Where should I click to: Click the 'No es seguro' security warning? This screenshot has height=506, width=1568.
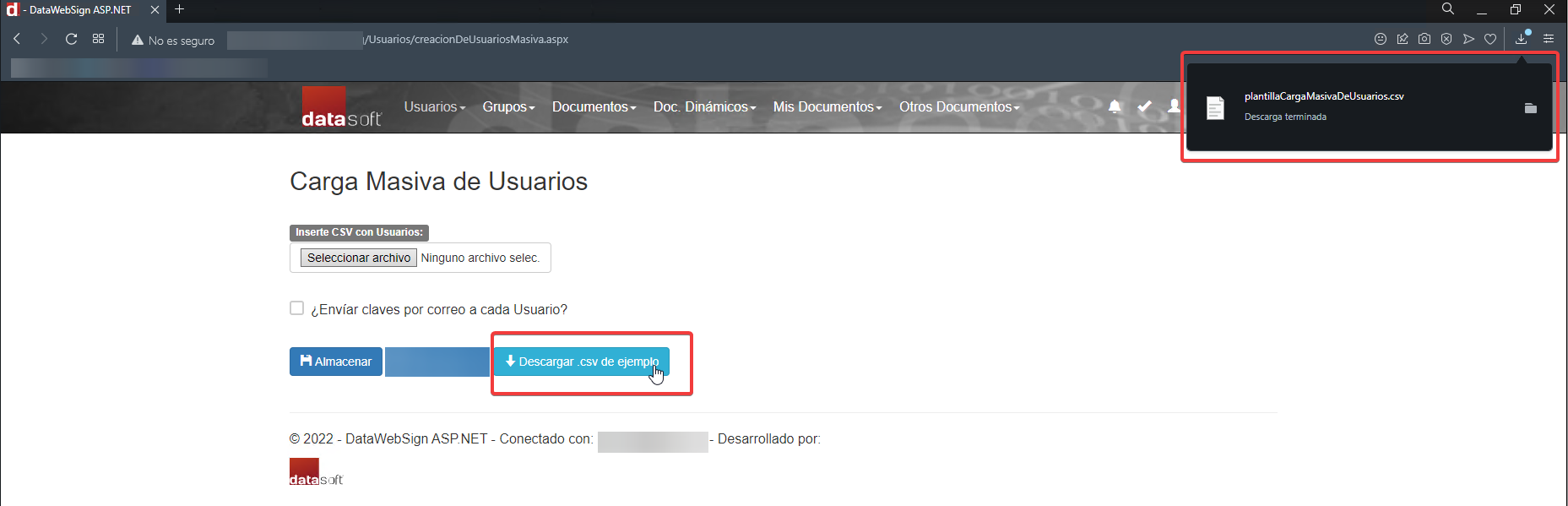(x=173, y=40)
